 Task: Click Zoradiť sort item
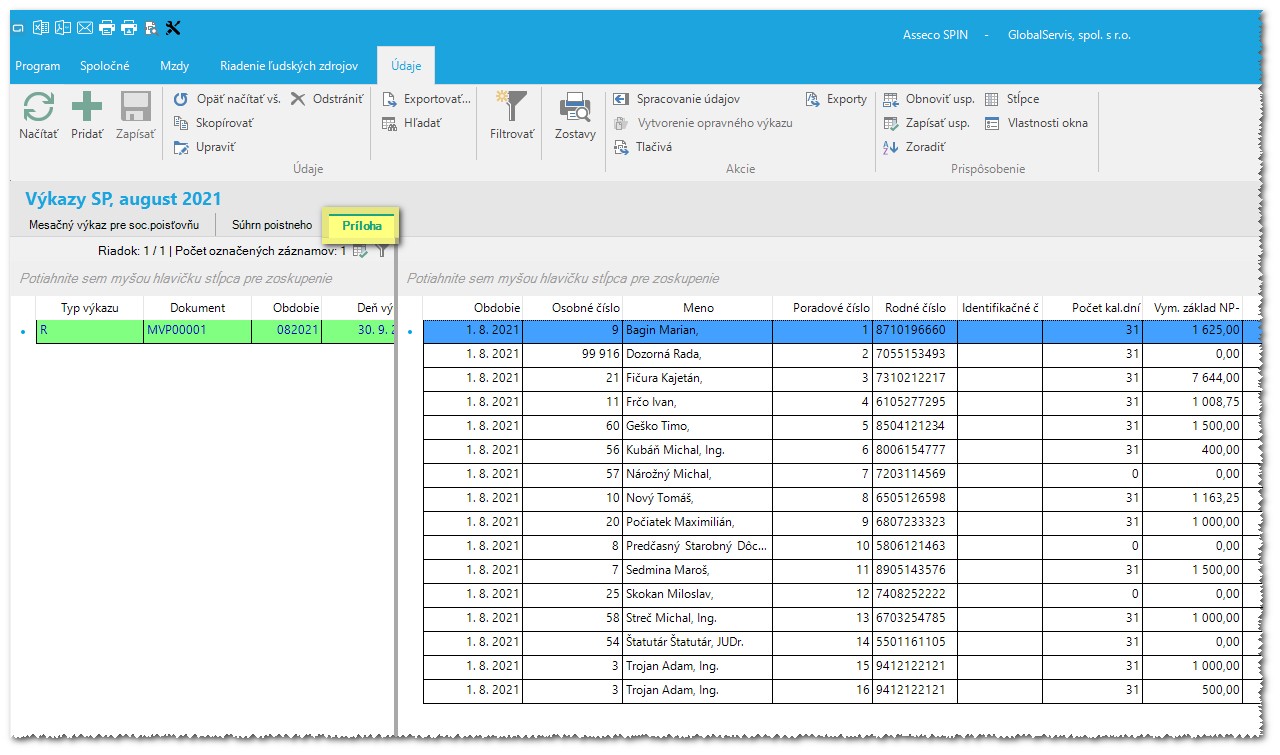tap(914, 147)
